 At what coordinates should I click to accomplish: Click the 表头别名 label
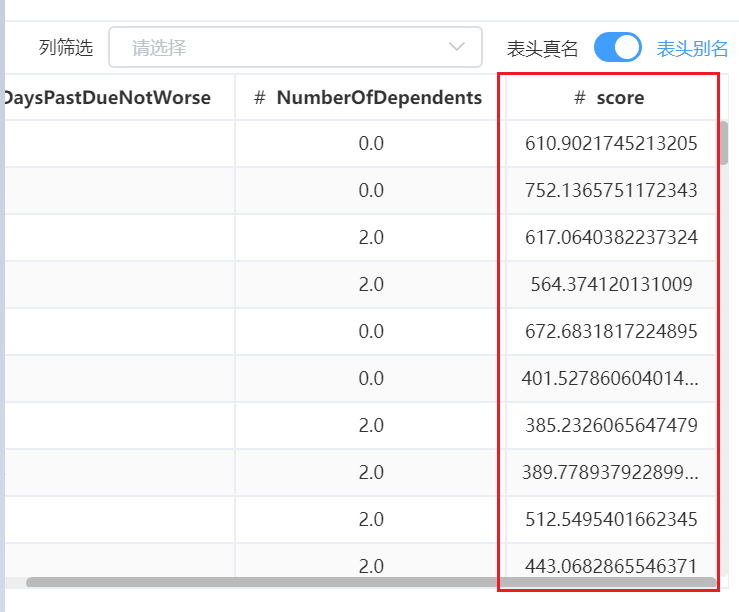tap(692, 49)
